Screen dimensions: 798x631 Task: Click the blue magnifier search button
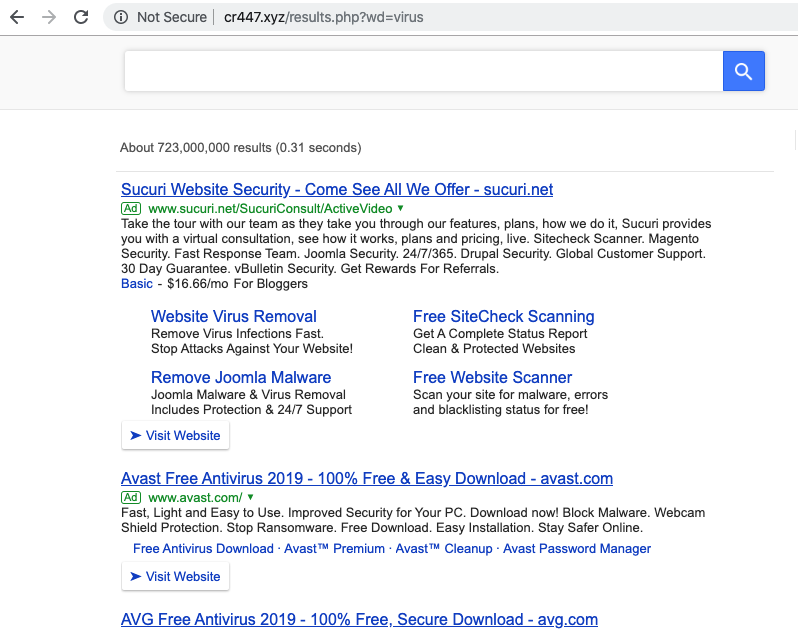click(743, 71)
